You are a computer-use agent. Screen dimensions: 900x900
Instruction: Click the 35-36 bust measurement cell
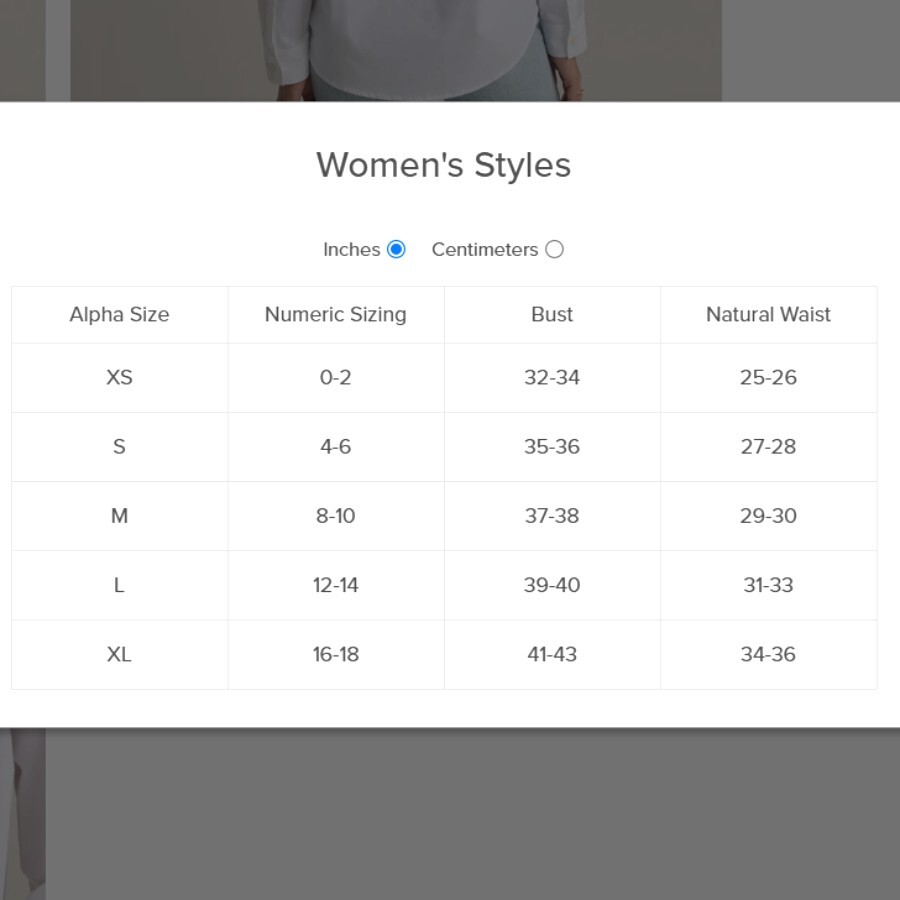tap(552, 447)
